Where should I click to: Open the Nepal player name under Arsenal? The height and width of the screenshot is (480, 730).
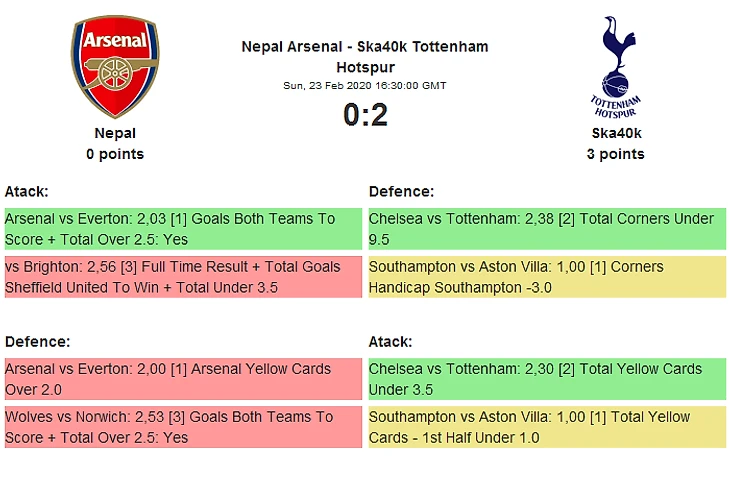[115, 133]
